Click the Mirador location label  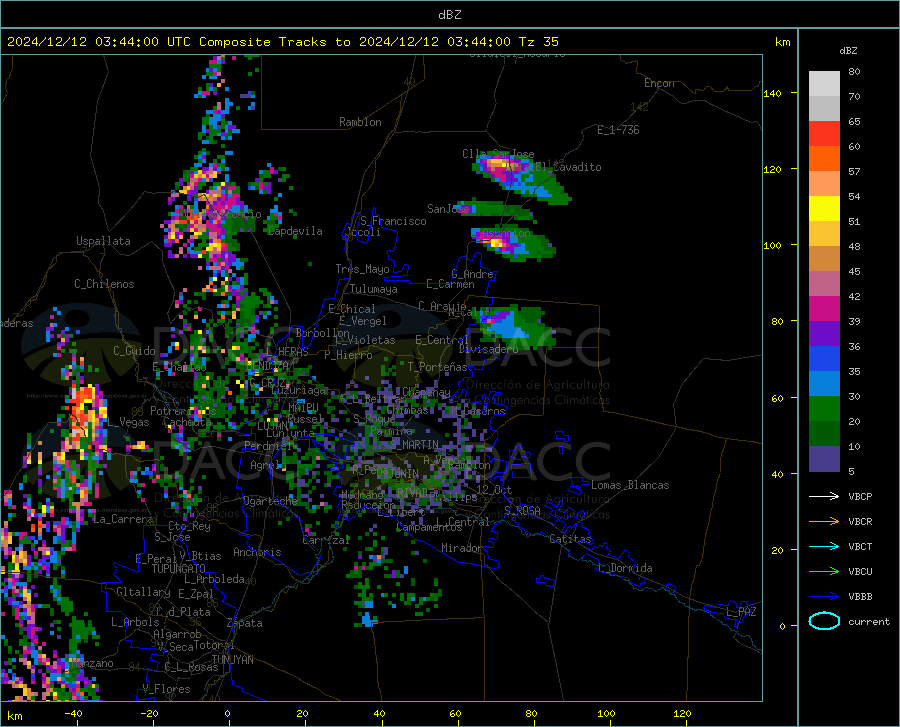462,548
